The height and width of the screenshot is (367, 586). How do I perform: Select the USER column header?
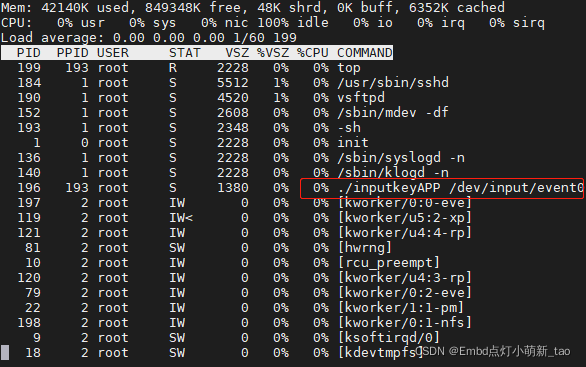point(113,53)
